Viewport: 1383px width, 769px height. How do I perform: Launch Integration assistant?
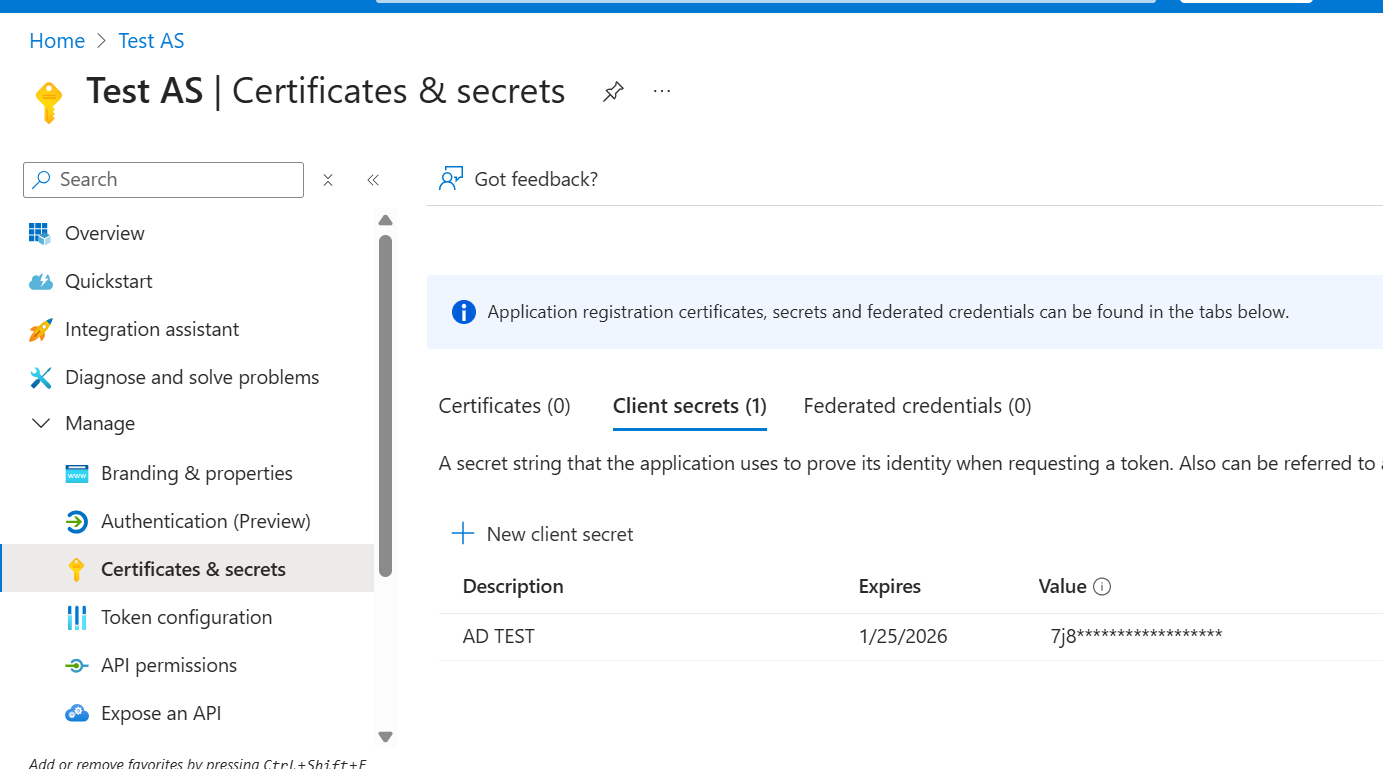point(152,329)
